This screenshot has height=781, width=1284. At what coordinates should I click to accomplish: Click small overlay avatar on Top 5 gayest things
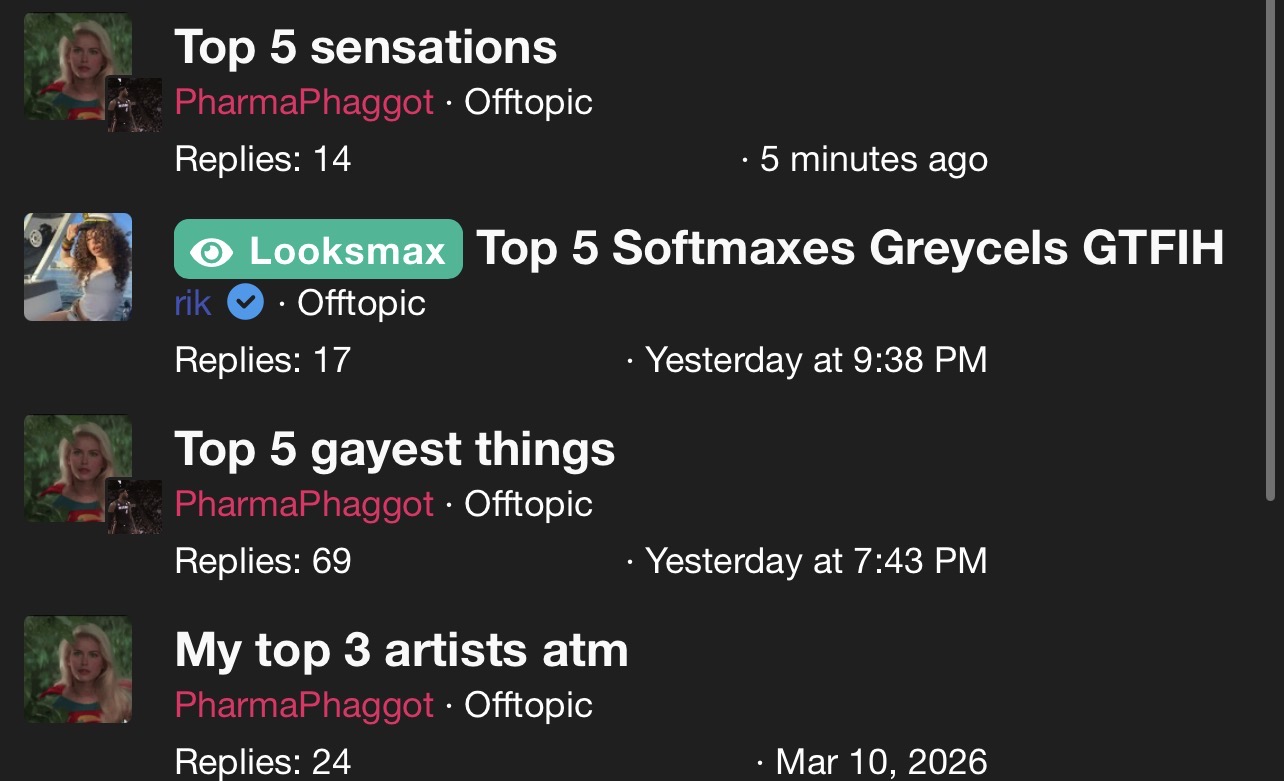[134, 506]
